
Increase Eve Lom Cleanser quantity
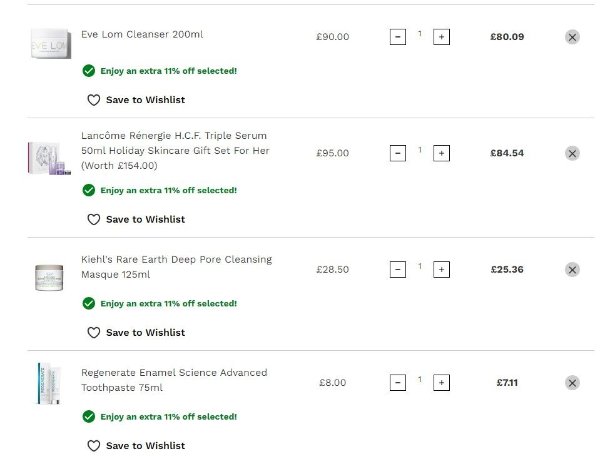(442, 37)
